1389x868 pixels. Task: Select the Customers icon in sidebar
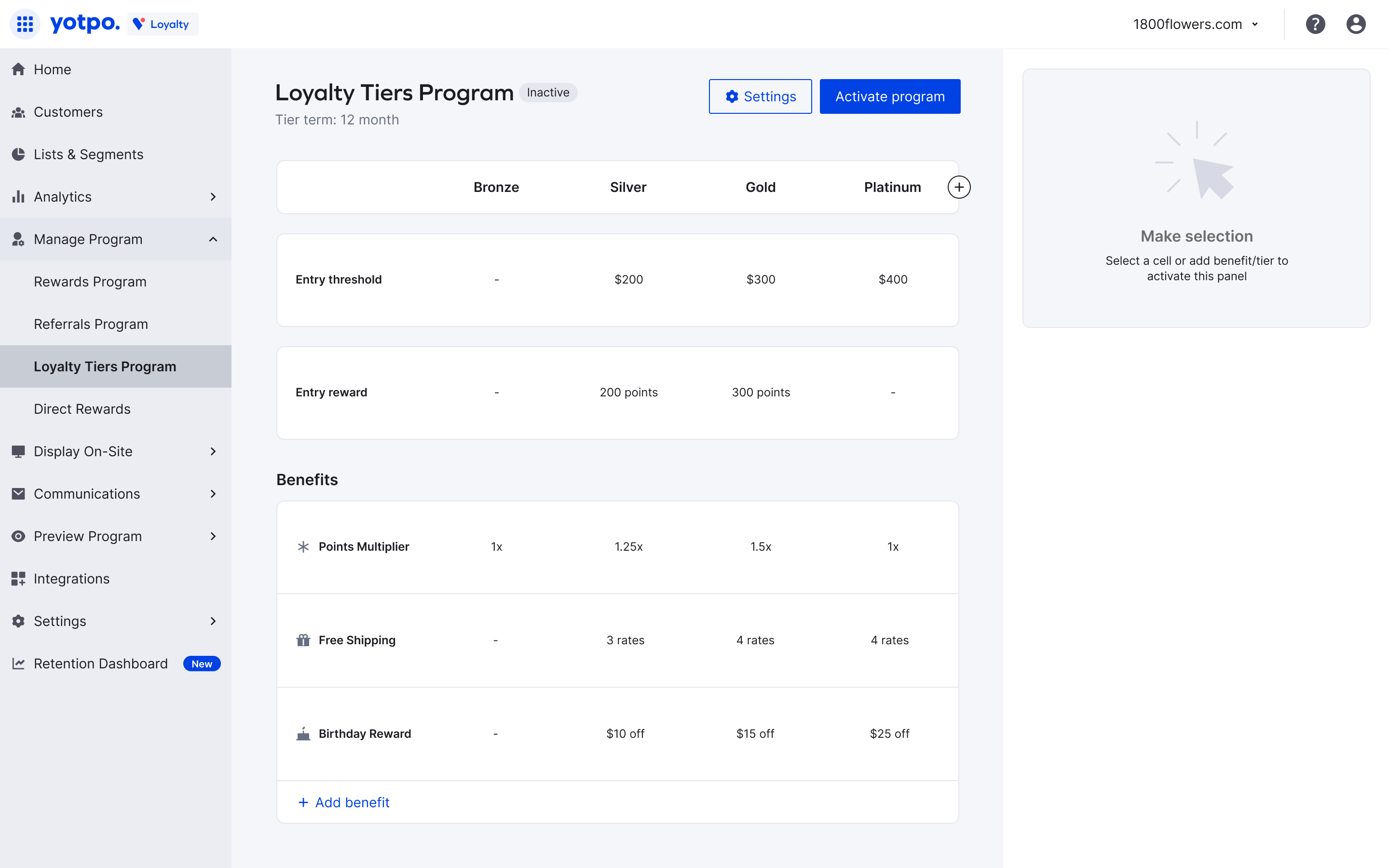tap(18, 112)
